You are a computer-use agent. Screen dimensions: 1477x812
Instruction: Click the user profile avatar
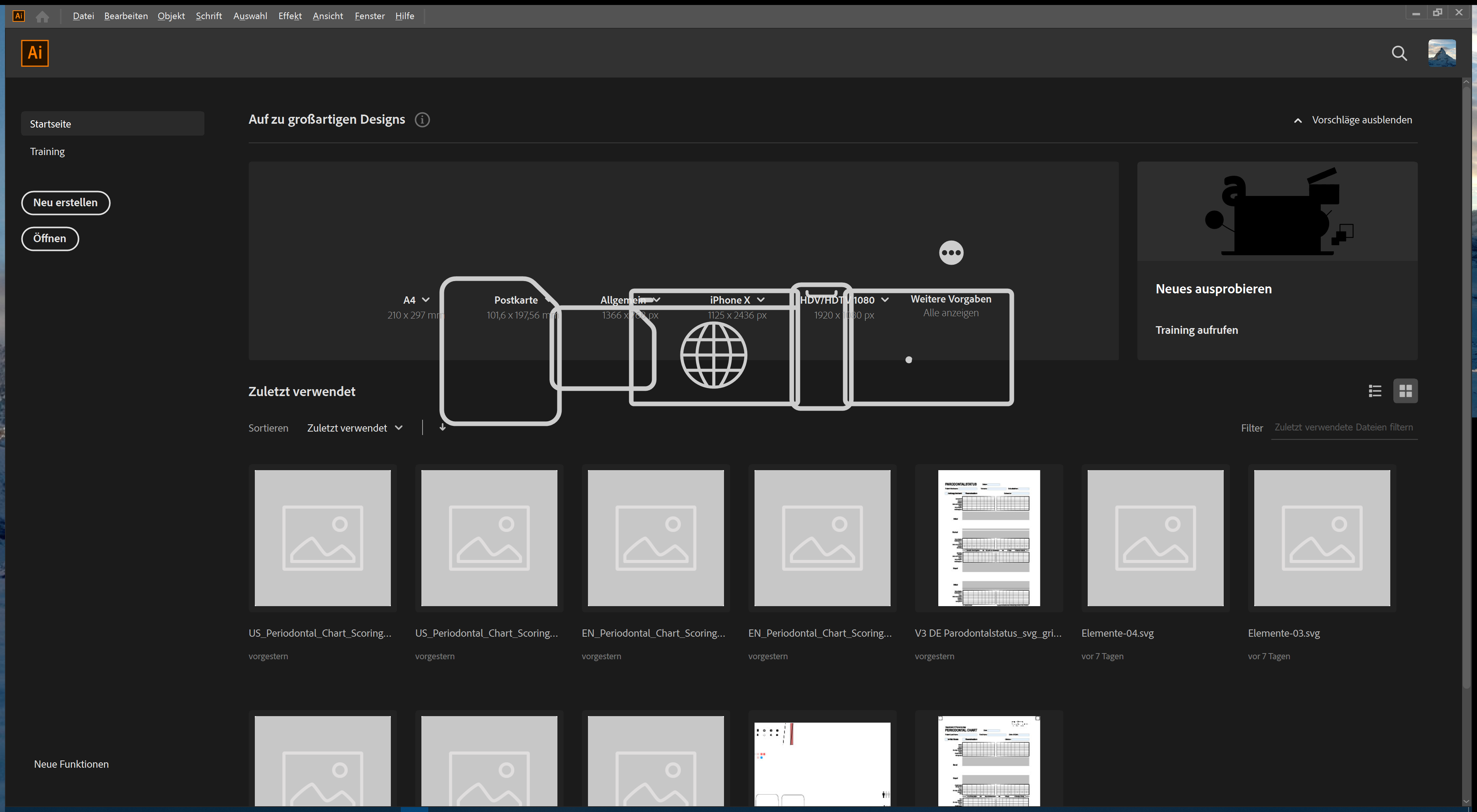[1441, 53]
